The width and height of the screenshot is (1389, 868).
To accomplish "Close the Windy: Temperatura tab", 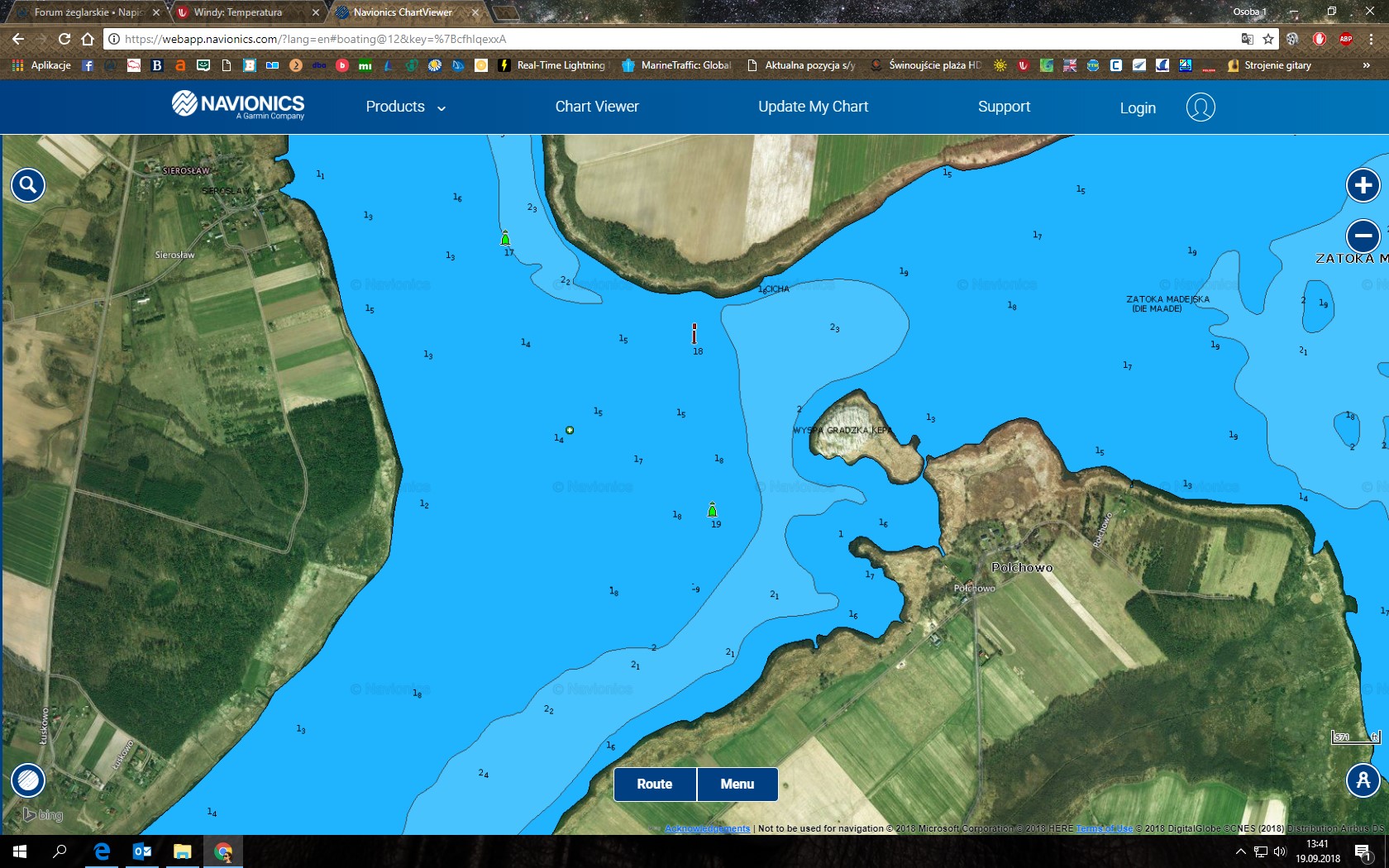I will pyautogui.click(x=316, y=12).
